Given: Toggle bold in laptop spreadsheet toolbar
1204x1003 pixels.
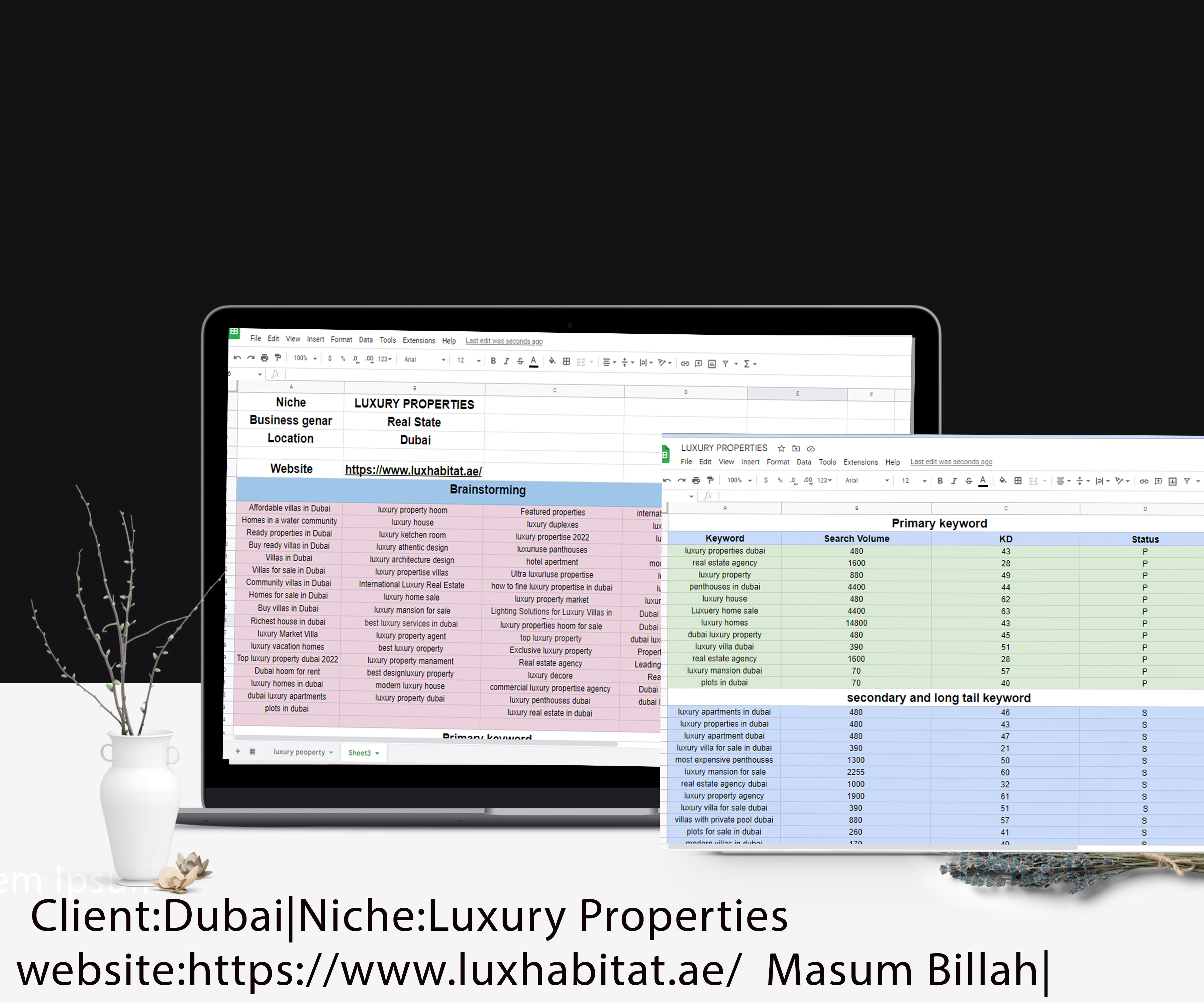Looking at the screenshot, I should [493, 360].
